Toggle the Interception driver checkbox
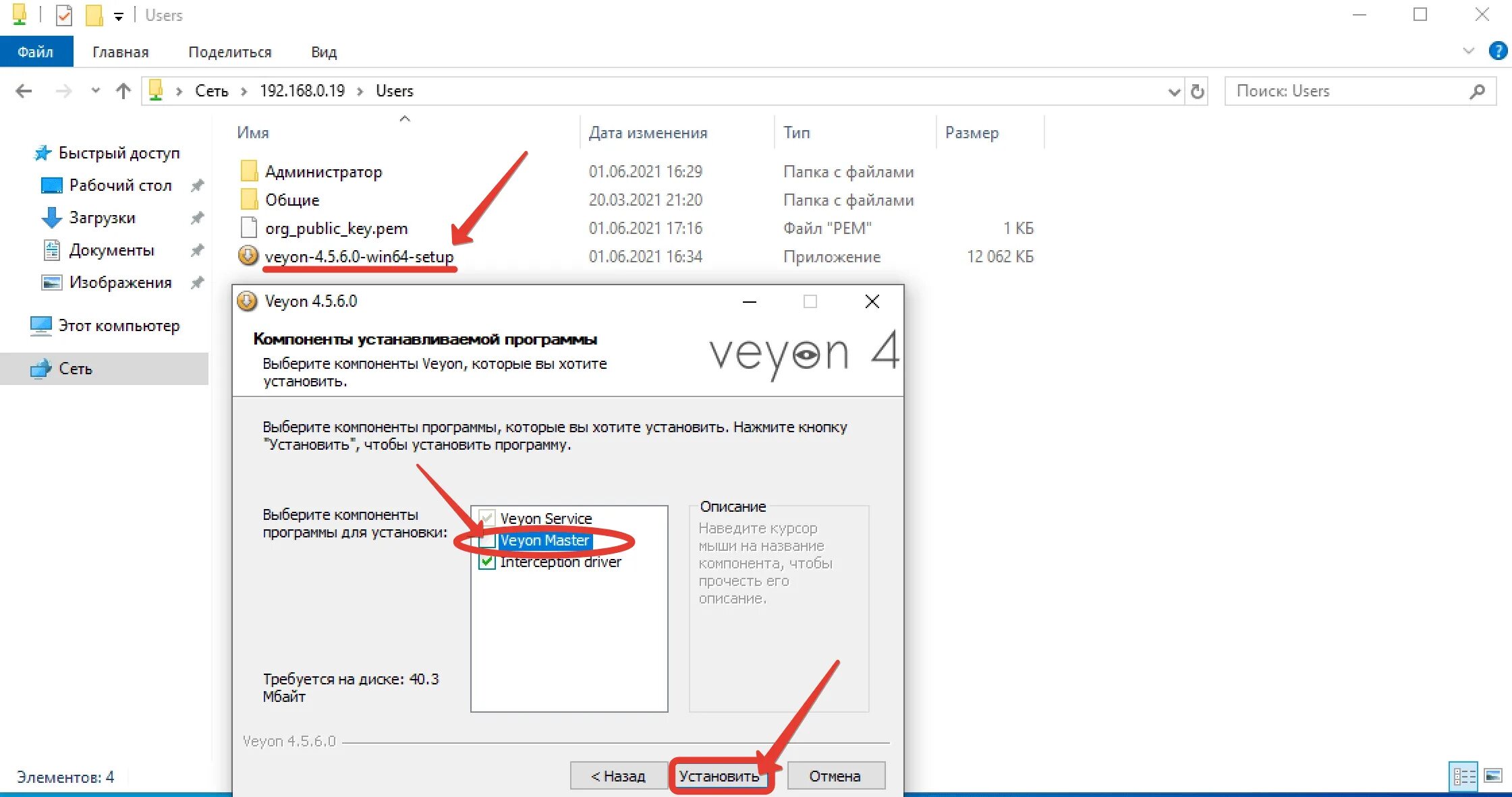Viewport: 1512px width, 797px height. (487, 562)
